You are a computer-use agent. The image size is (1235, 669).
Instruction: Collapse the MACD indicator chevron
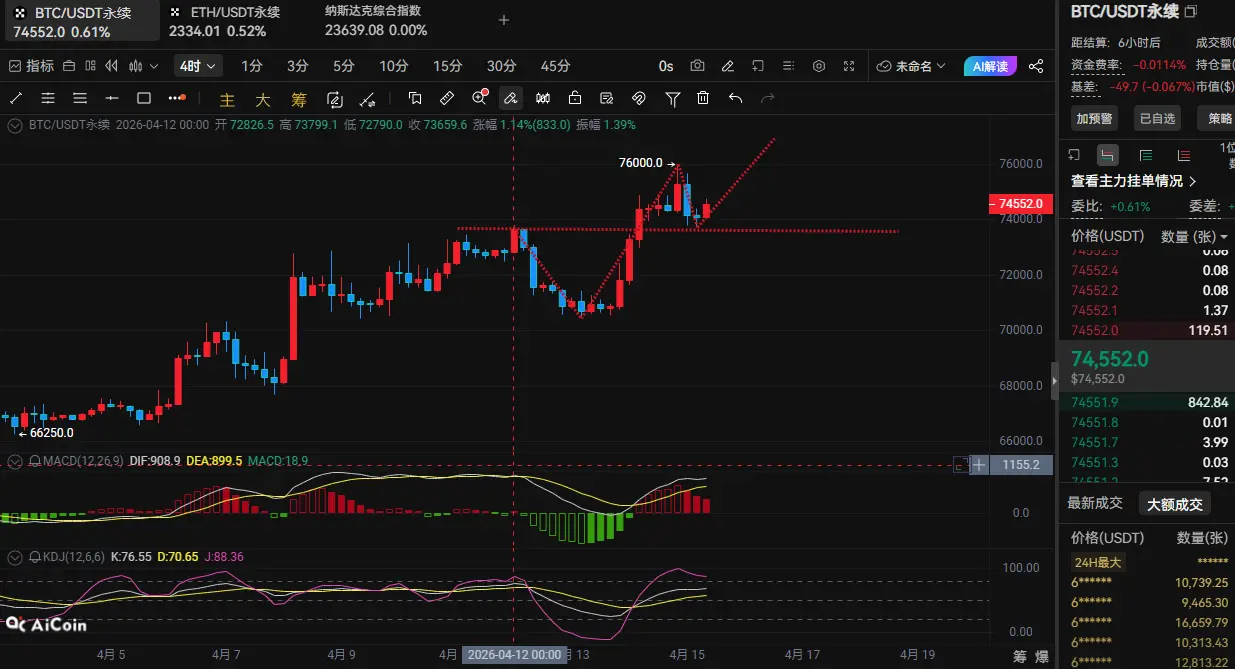tap(14, 461)
